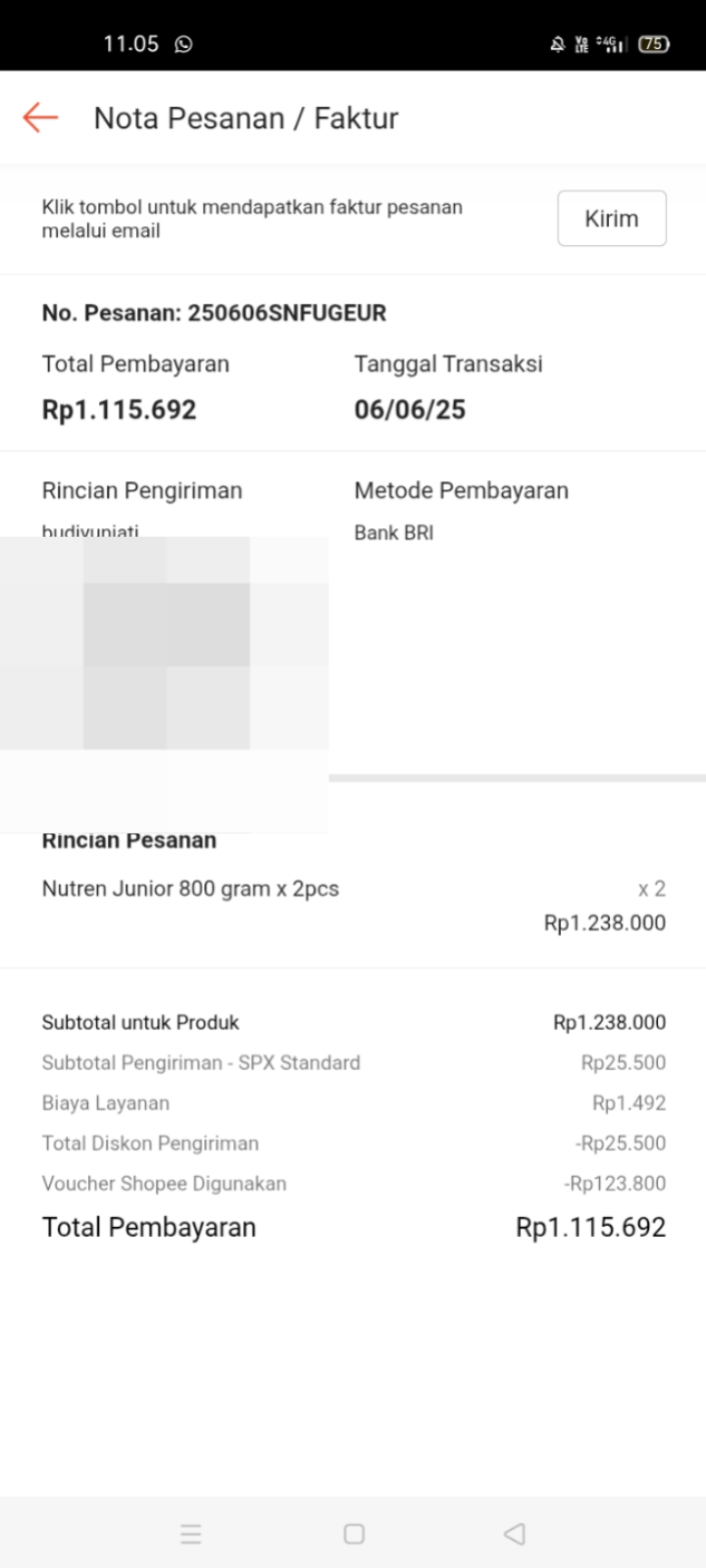Tap the Nota Pesanan / Faktur title
The image size is (706, 1568).
246,118
